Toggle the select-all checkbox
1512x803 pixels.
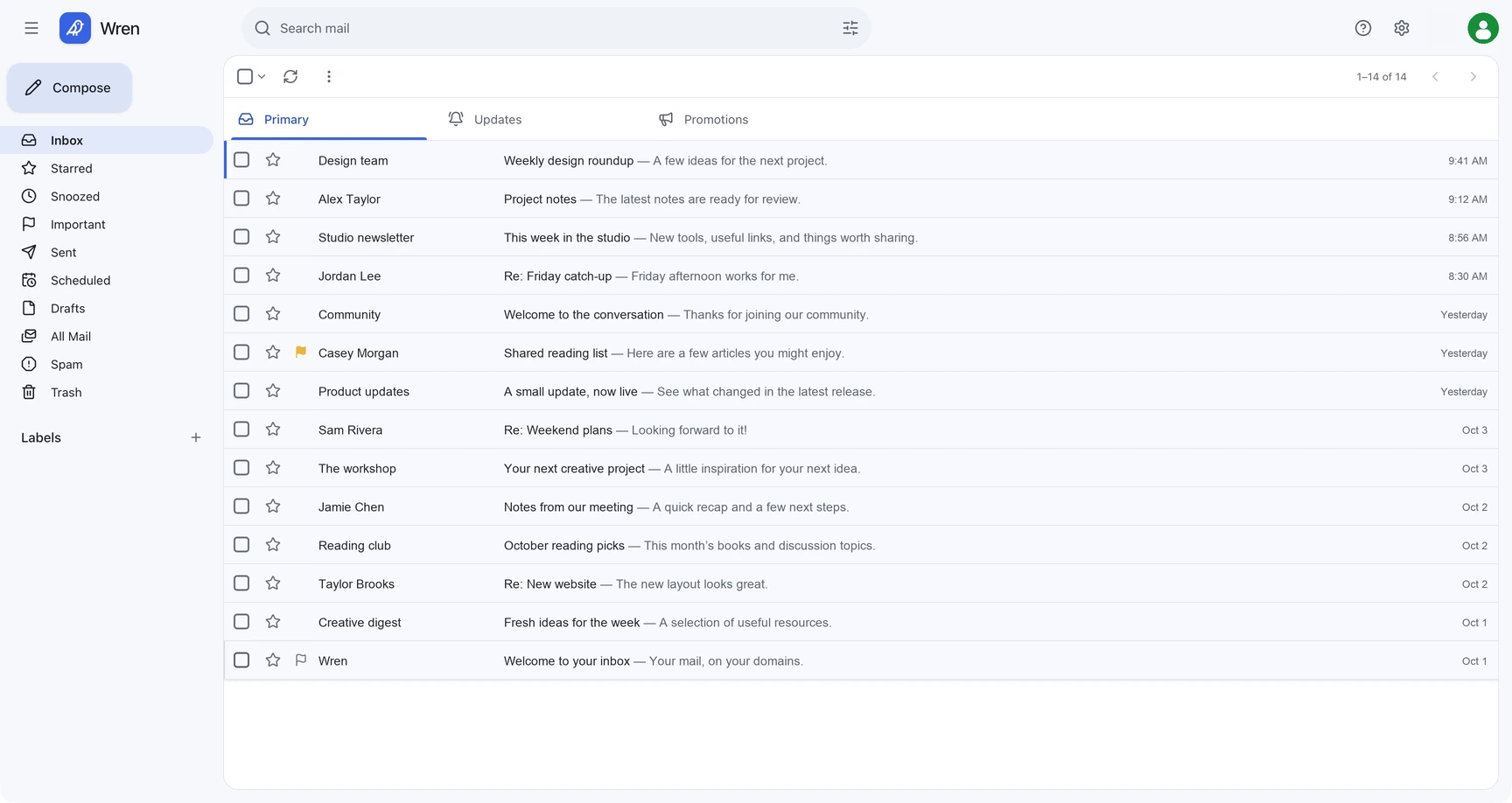(245, 77)
